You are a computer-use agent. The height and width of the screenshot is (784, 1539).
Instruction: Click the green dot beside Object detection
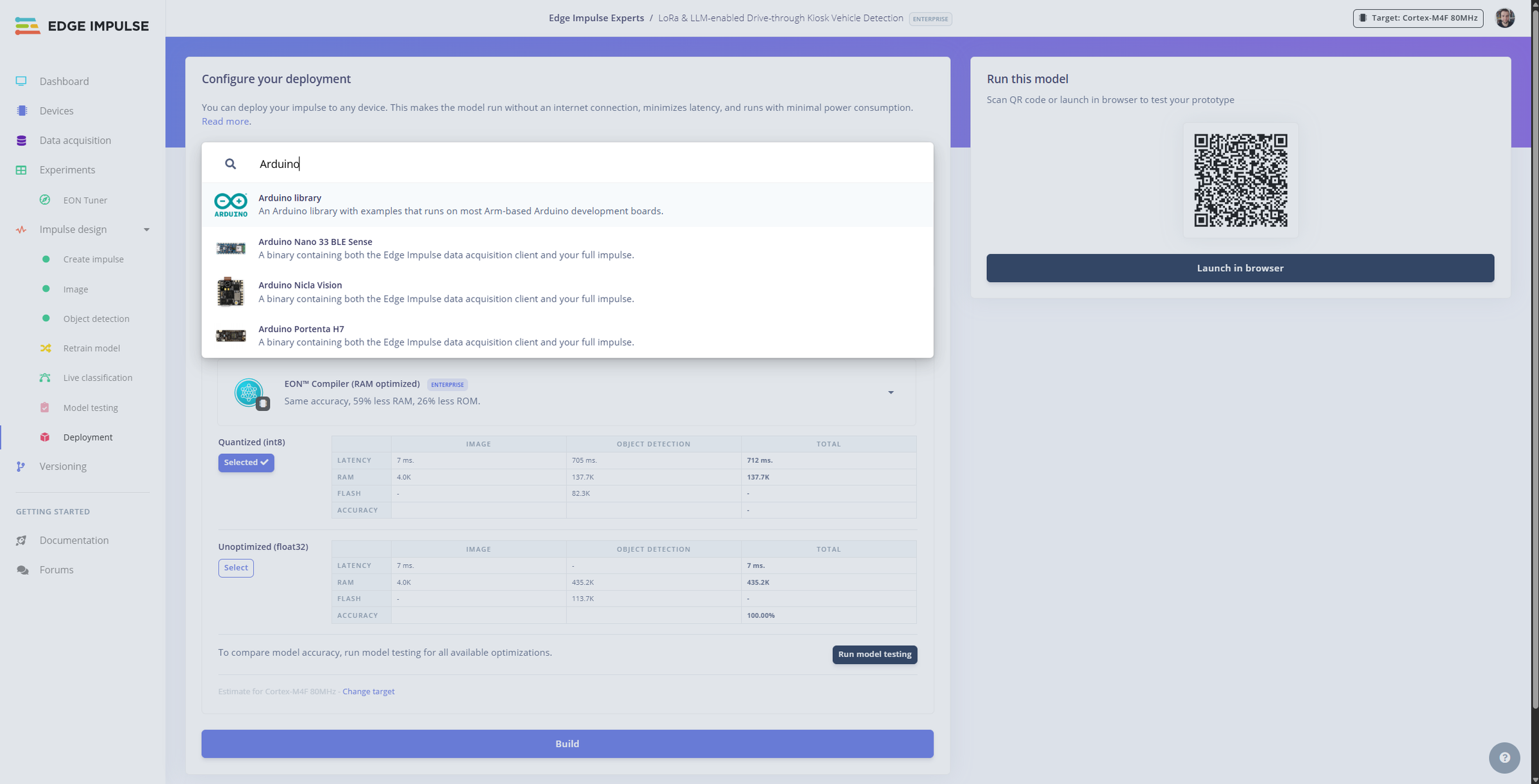point(46,319)
